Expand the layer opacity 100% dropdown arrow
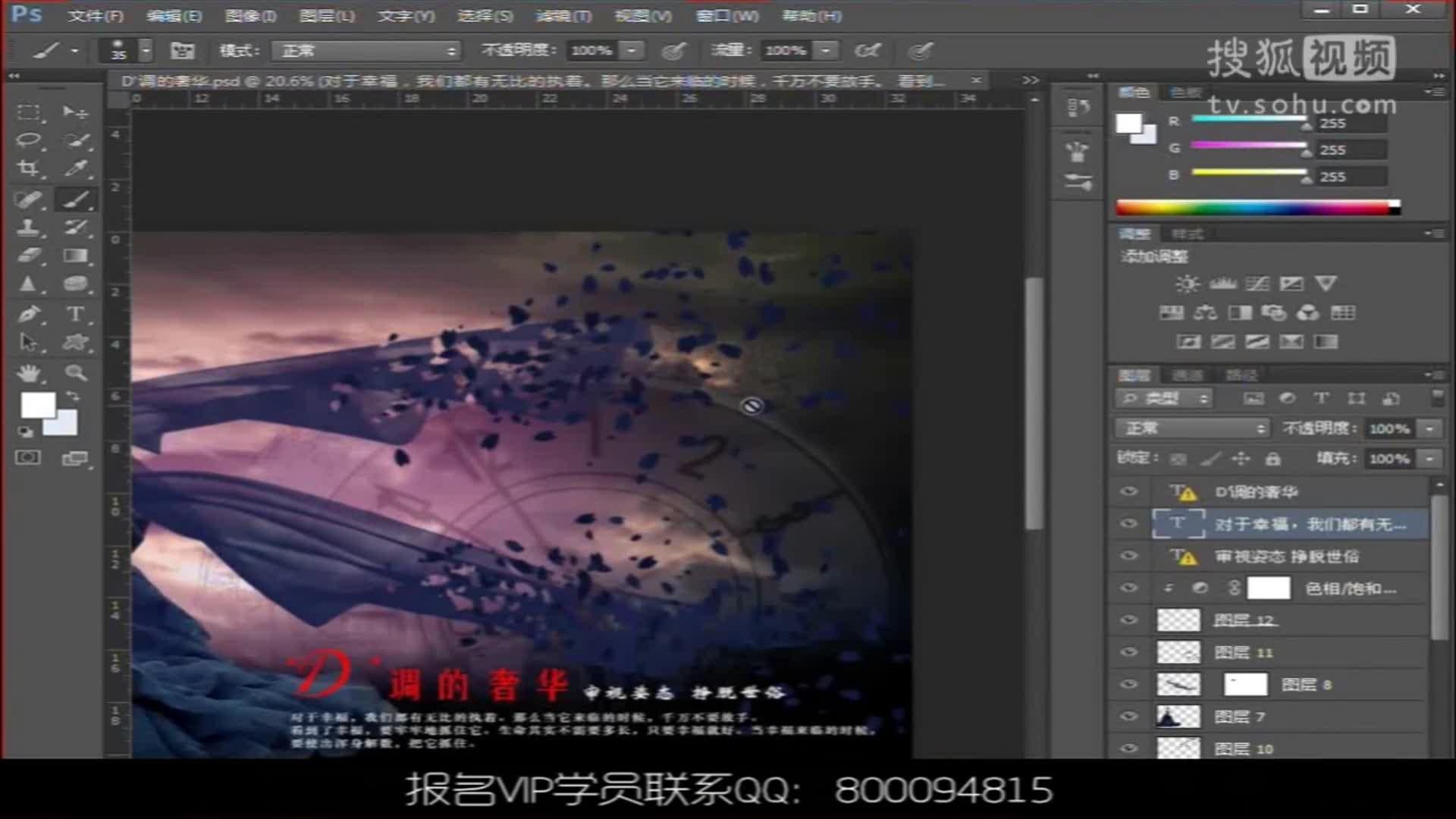The width and height of the screenshot is (1456, 819). [1429, 428]
